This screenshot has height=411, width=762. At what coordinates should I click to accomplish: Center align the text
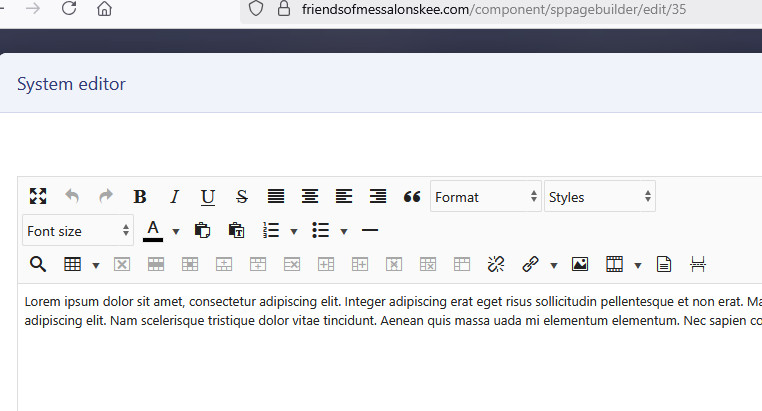click(x=310, y=197)
